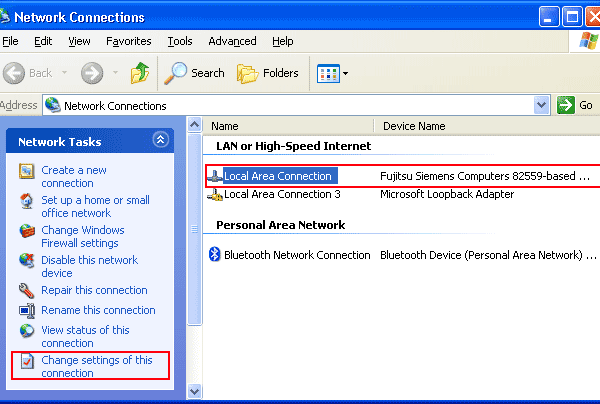
Task: Click the Up folder toolbar icon
Action: click(140, 73)
